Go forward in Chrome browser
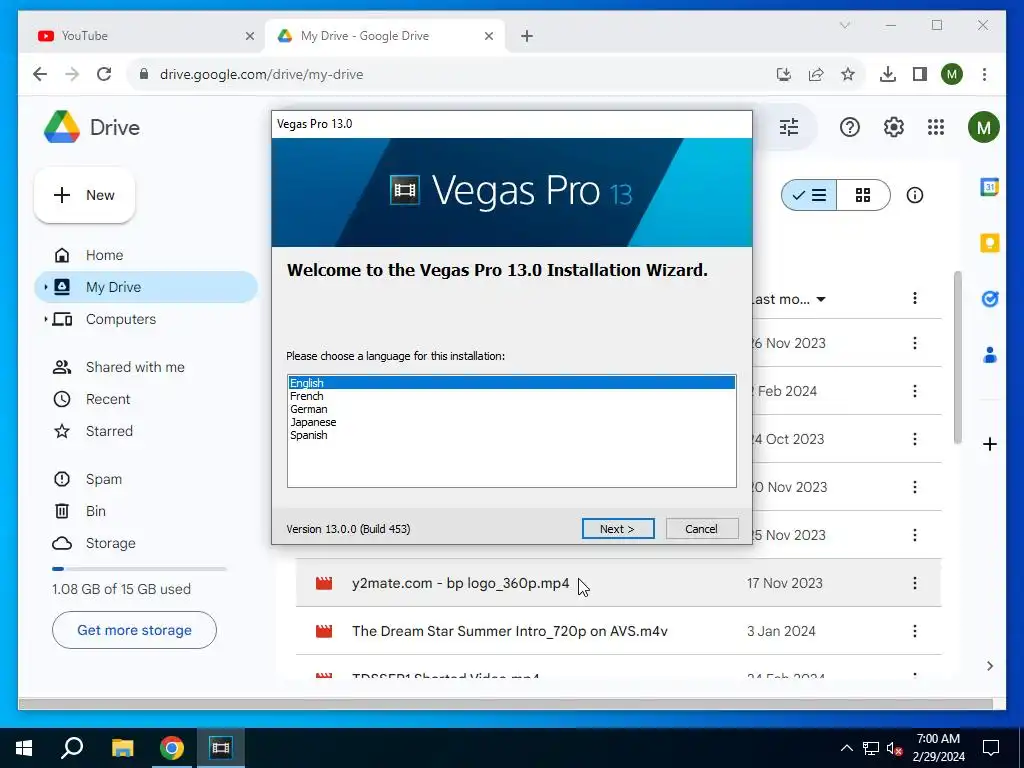The width and height of the screenshot is (1024, 768). (x=72, y=74)
